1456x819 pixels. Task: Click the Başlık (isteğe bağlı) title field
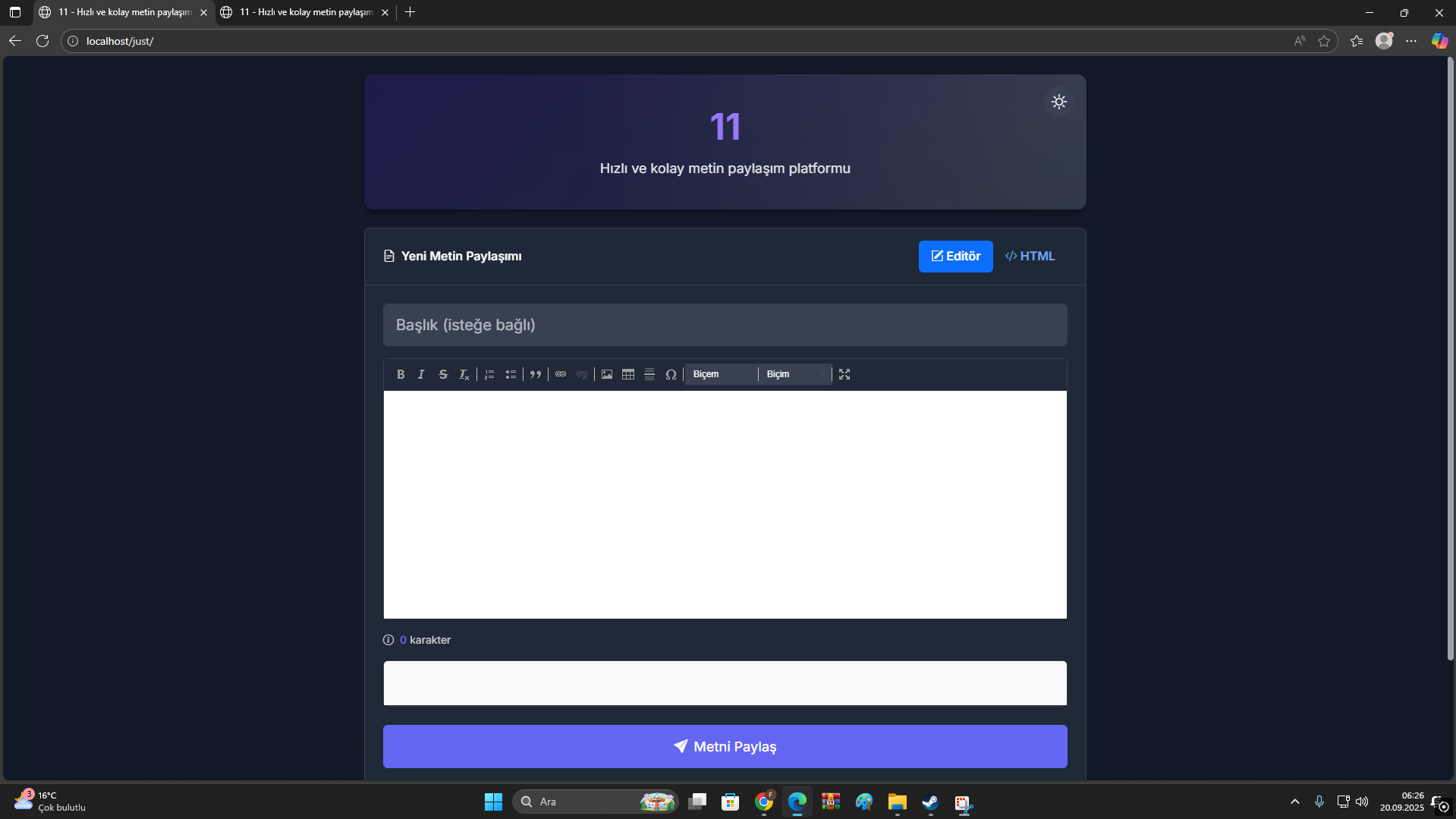pos(725,325)
